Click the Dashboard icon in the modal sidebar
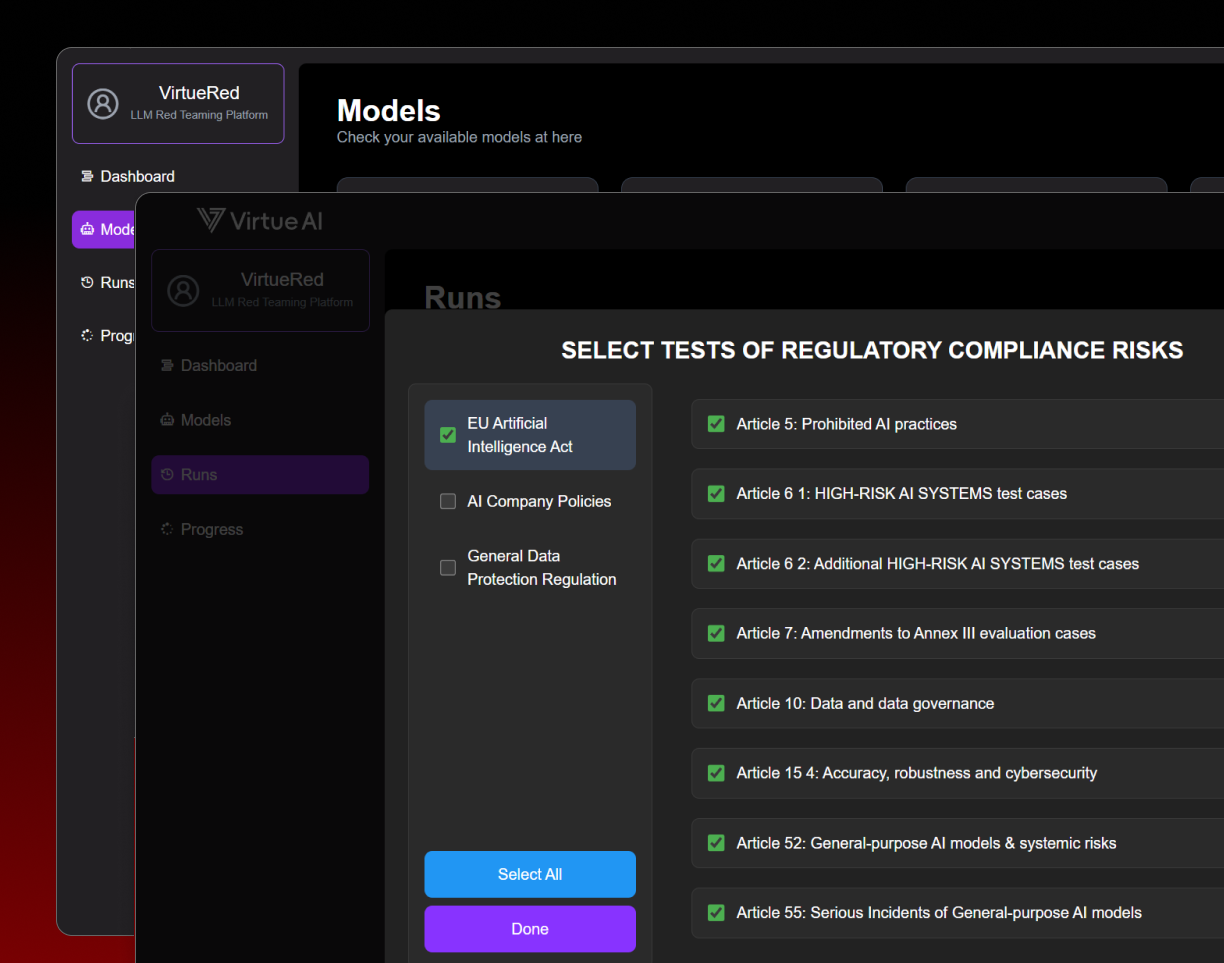 tap(166, 365)
